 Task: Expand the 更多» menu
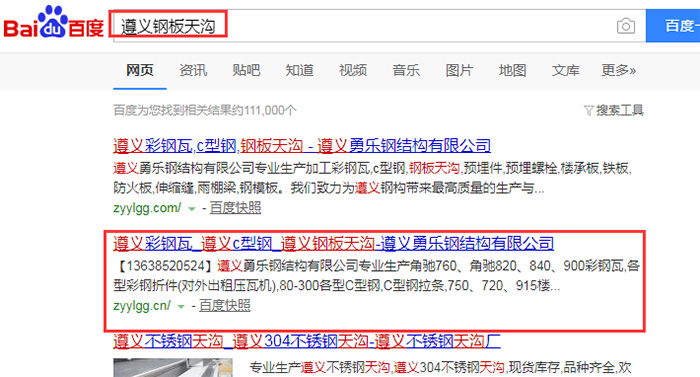[x=618, y=70]
